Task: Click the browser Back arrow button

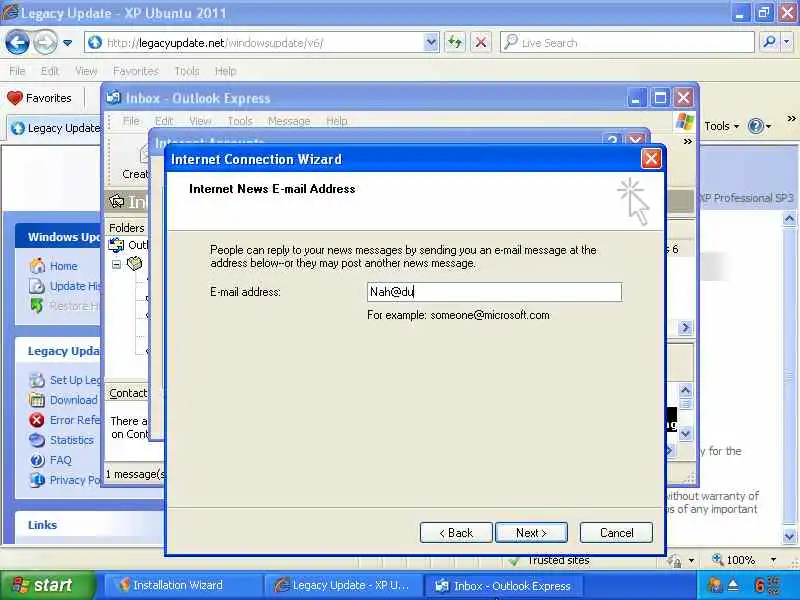Action: click(x=17, y=42)
